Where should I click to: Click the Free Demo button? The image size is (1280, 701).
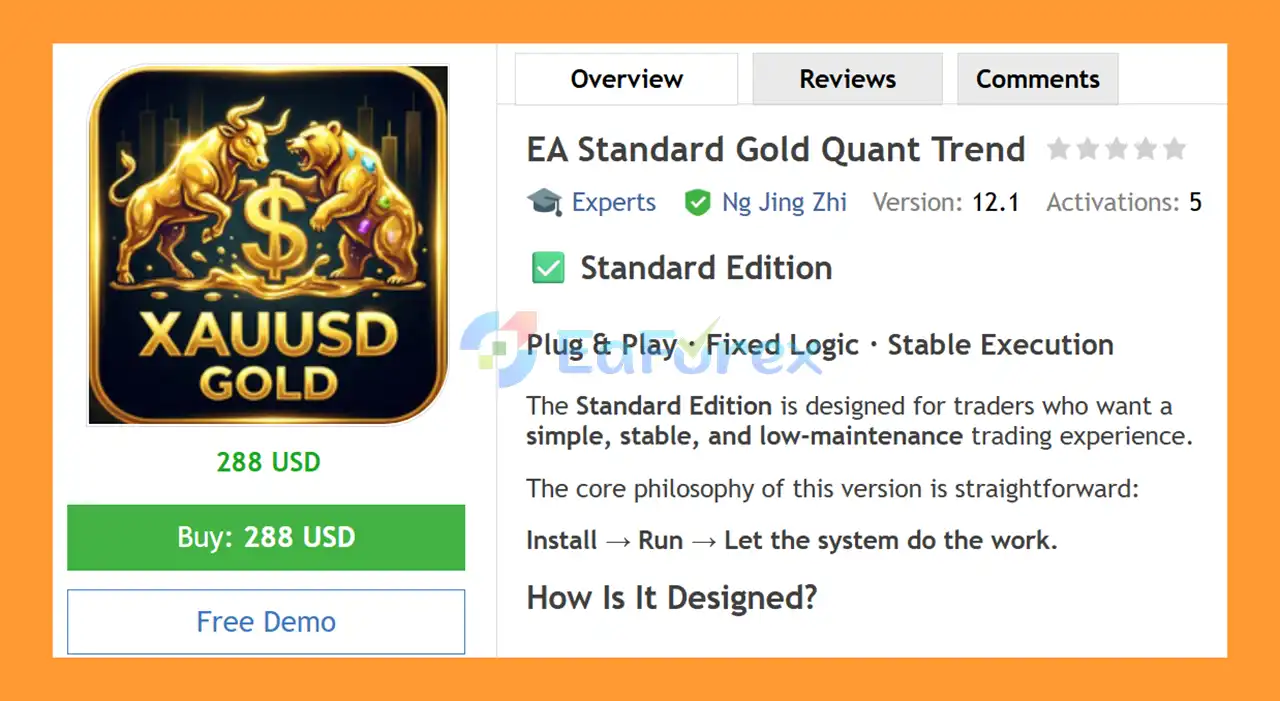coord(266,622)
